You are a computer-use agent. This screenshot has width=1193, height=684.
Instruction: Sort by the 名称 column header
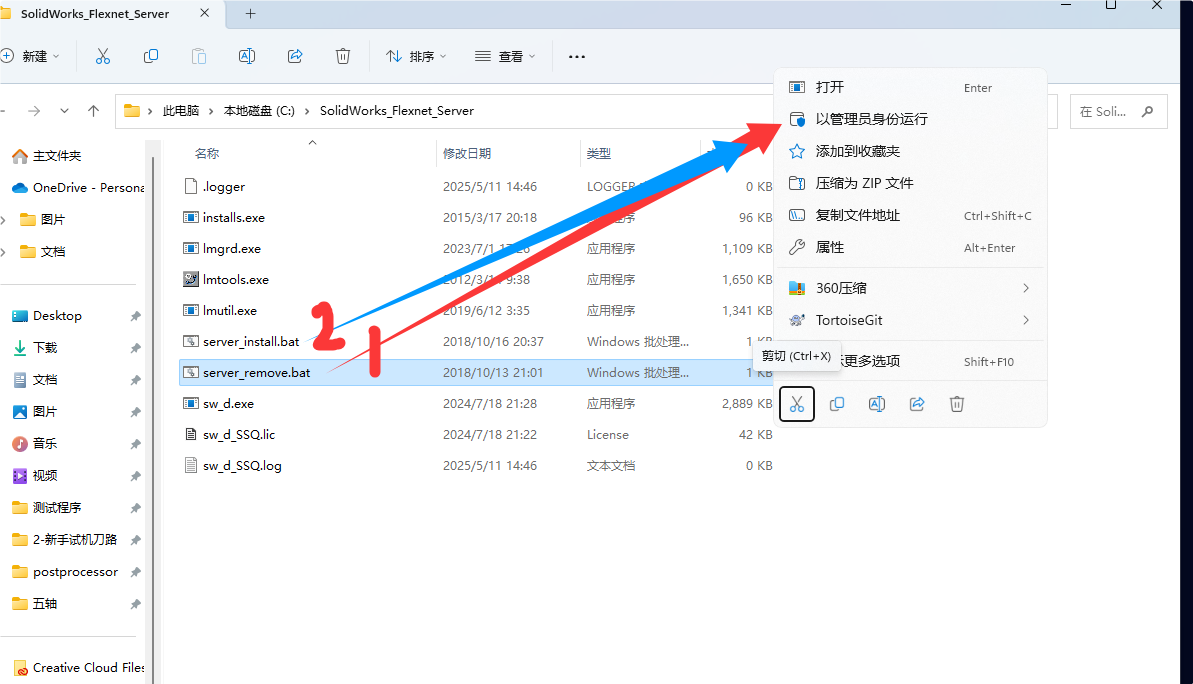(x=207, y=154)
